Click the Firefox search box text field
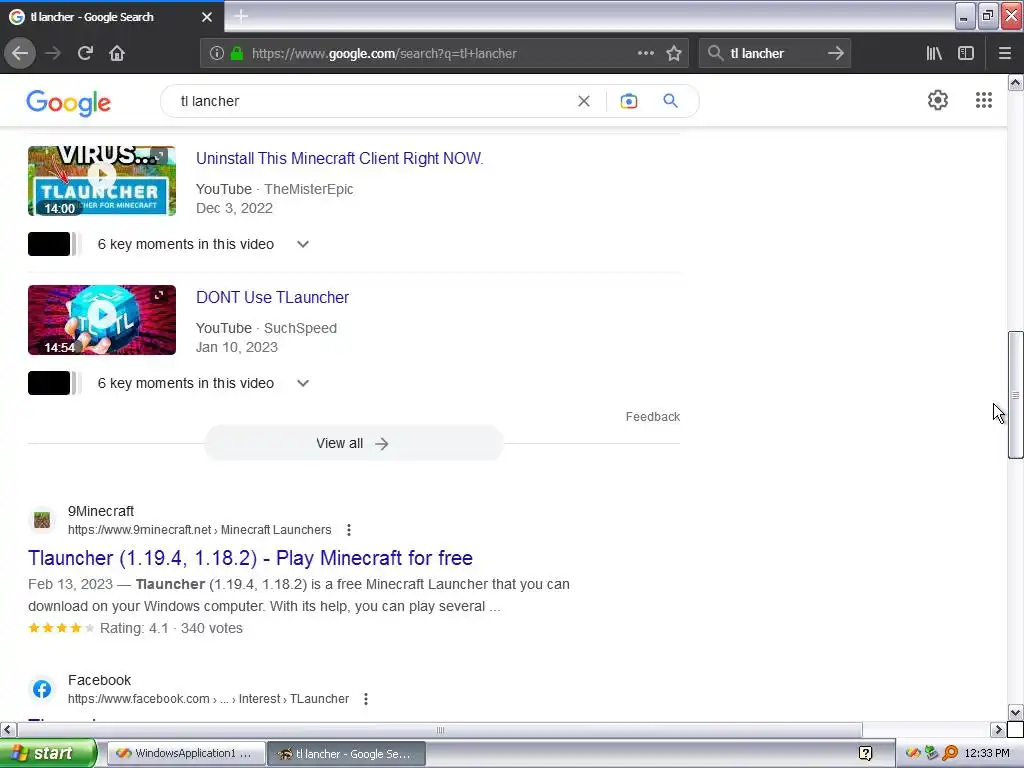 (774, 54)
